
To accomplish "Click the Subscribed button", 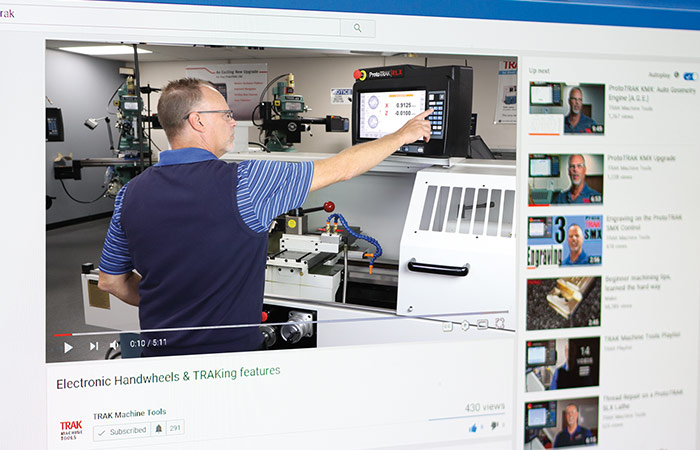I will pos(122,432).
